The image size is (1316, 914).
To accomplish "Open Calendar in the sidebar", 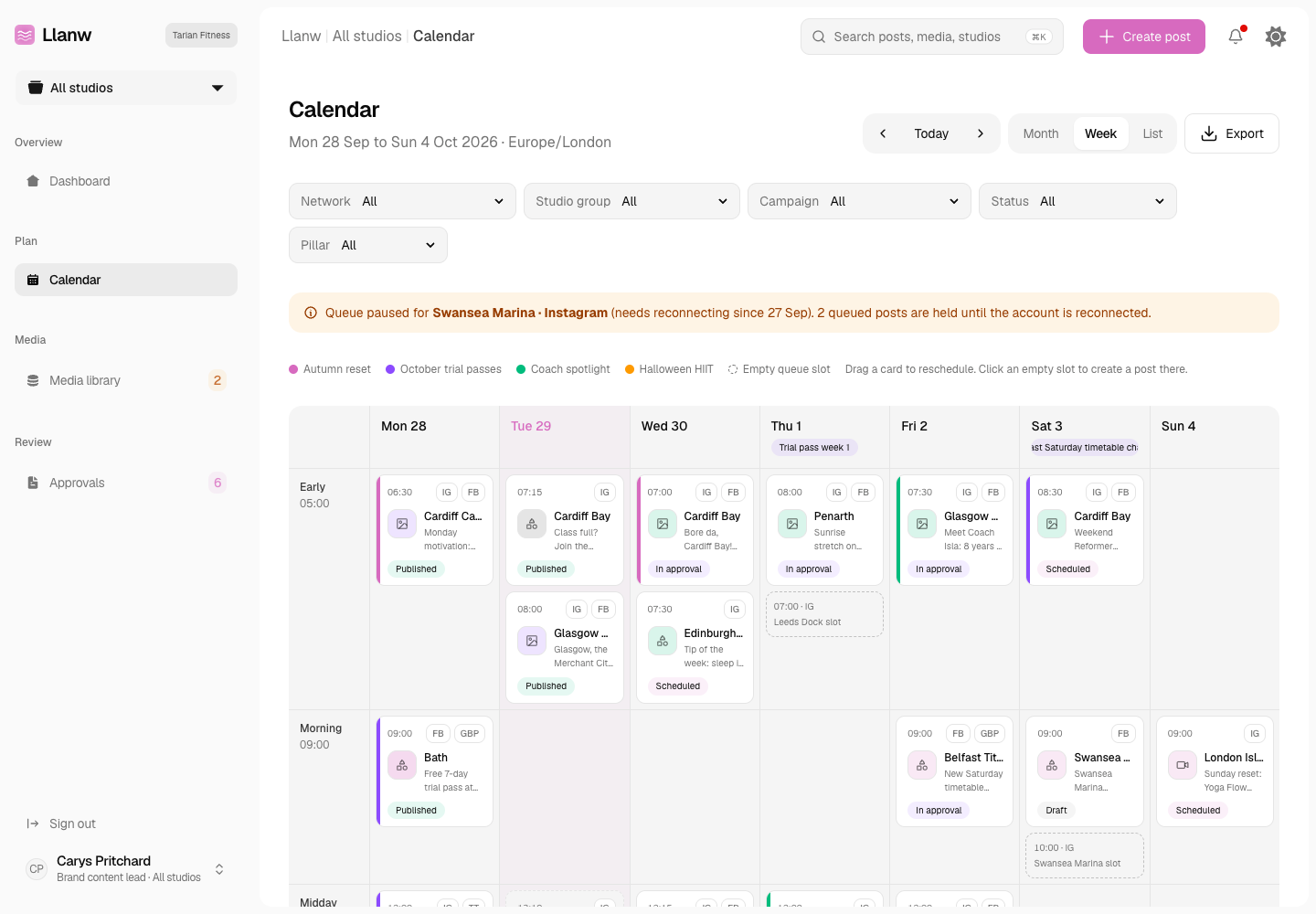I will click(x=126, y=280).
